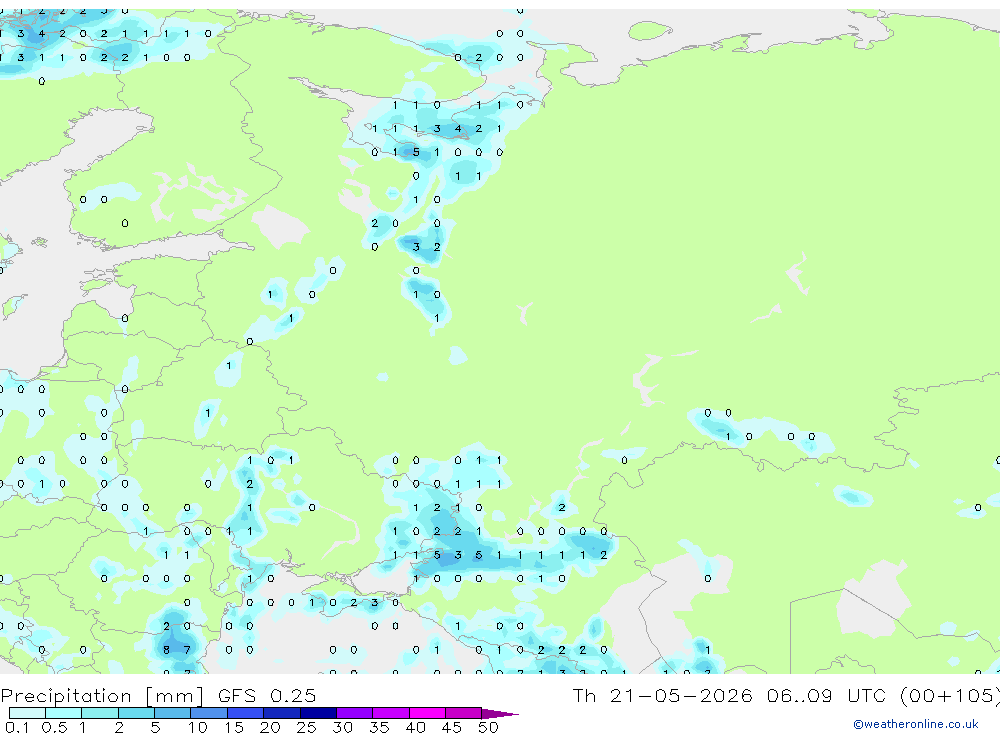The width and height of the screenshot is (1000, 733).
Task: Click the '06..09 UTC' time range text
Action: click(x=827, y=695)
